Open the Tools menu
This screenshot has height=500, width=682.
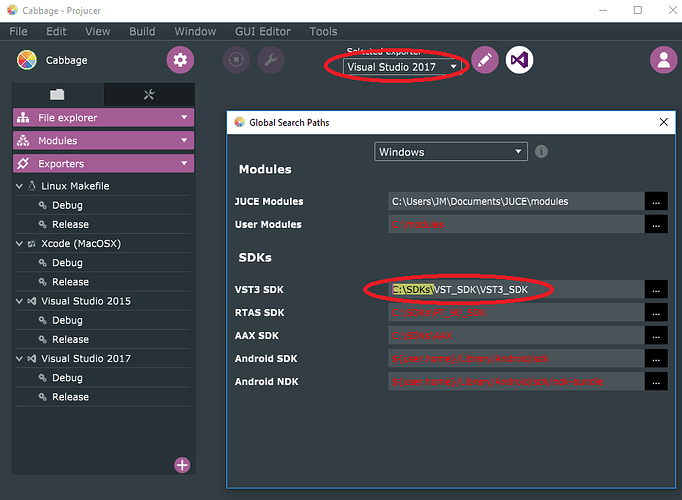tap(323, 31)
